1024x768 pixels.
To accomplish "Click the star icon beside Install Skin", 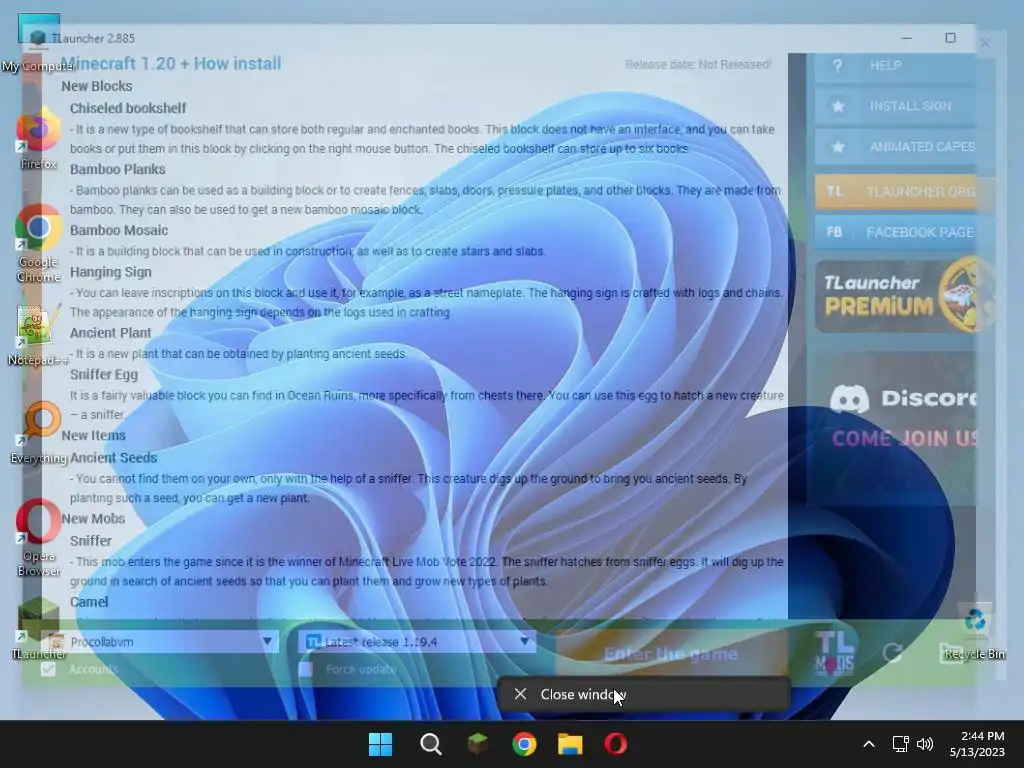I will (838, 106).
